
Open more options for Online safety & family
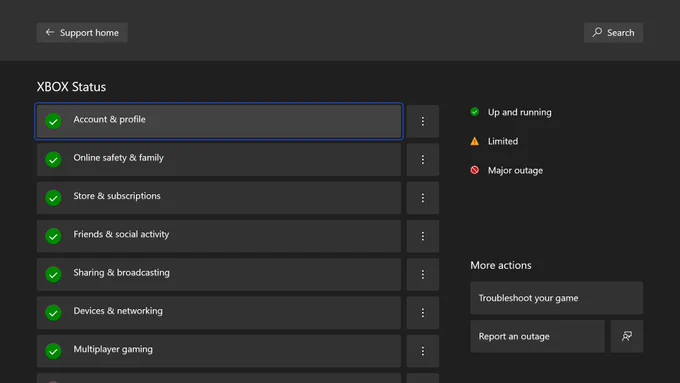tap(423, 160)
